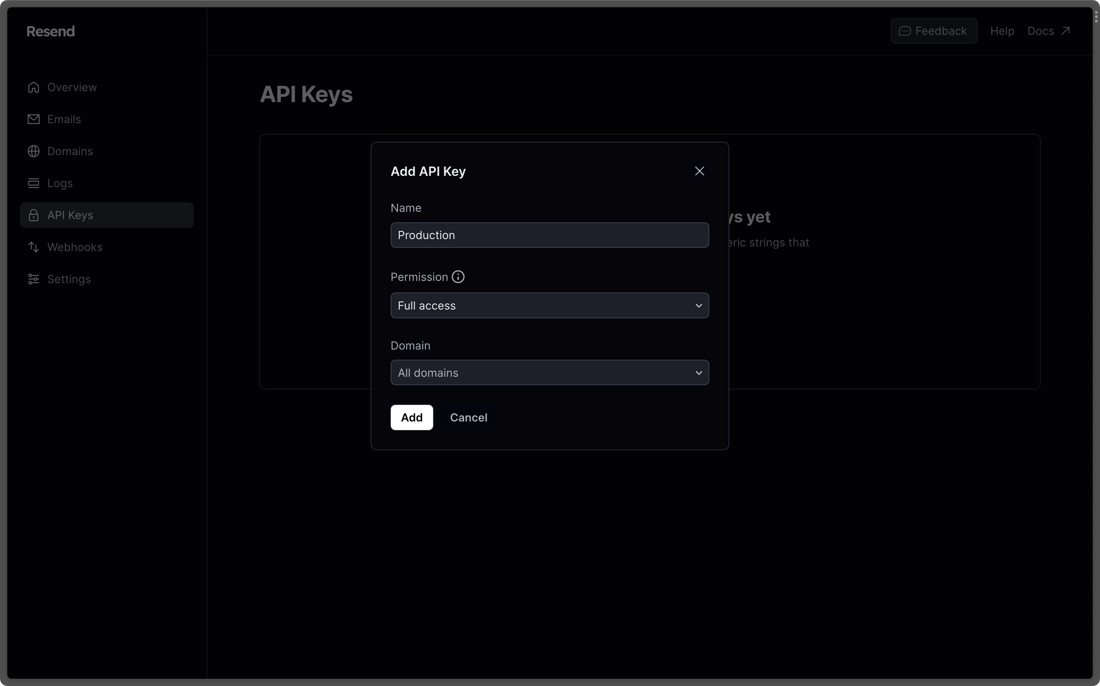Click the Logs list icon
1100x686 pixels.
[33, 183]
